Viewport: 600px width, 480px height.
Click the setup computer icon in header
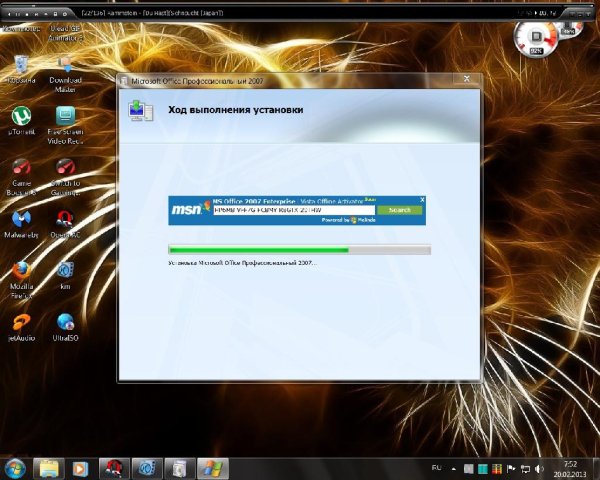click(x=141, y=111)
